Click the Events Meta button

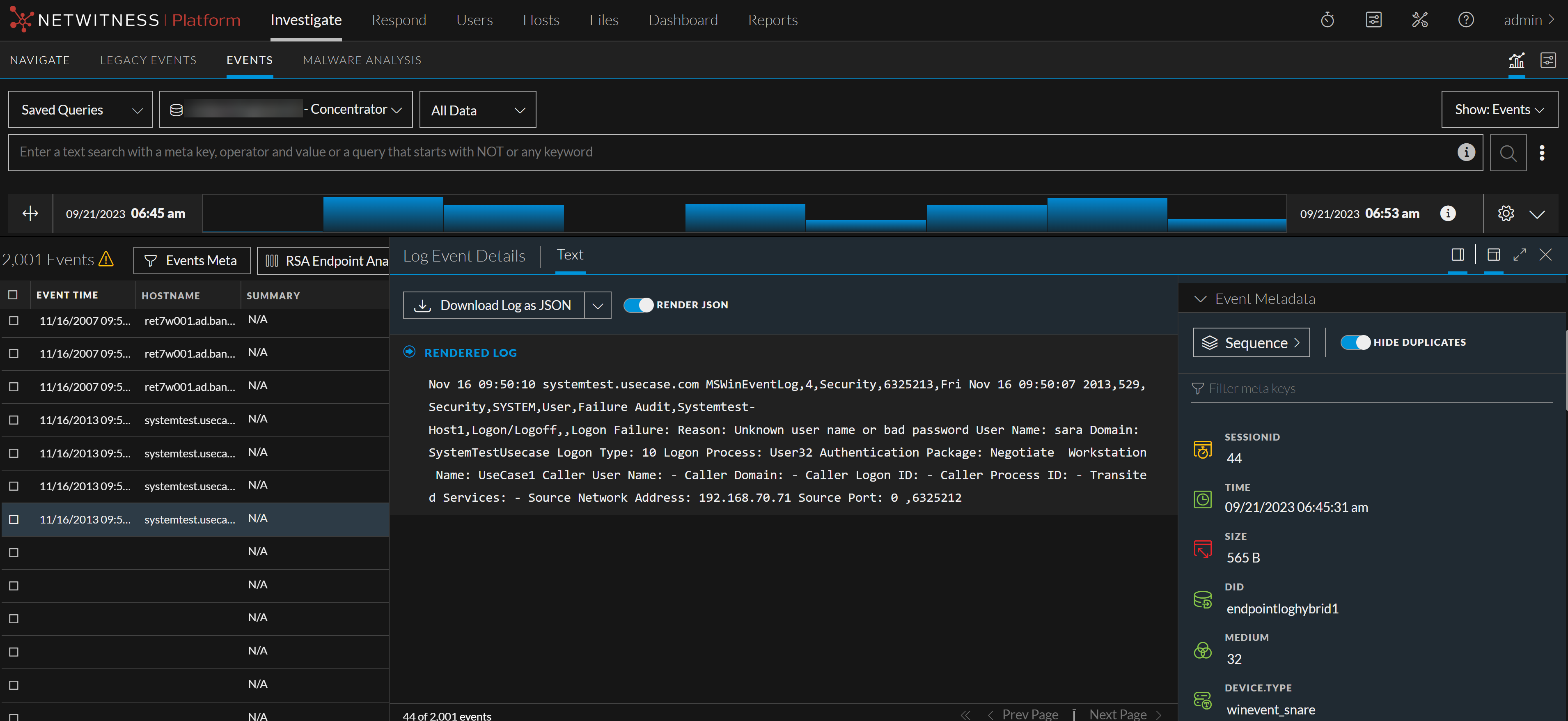point(192,261)
